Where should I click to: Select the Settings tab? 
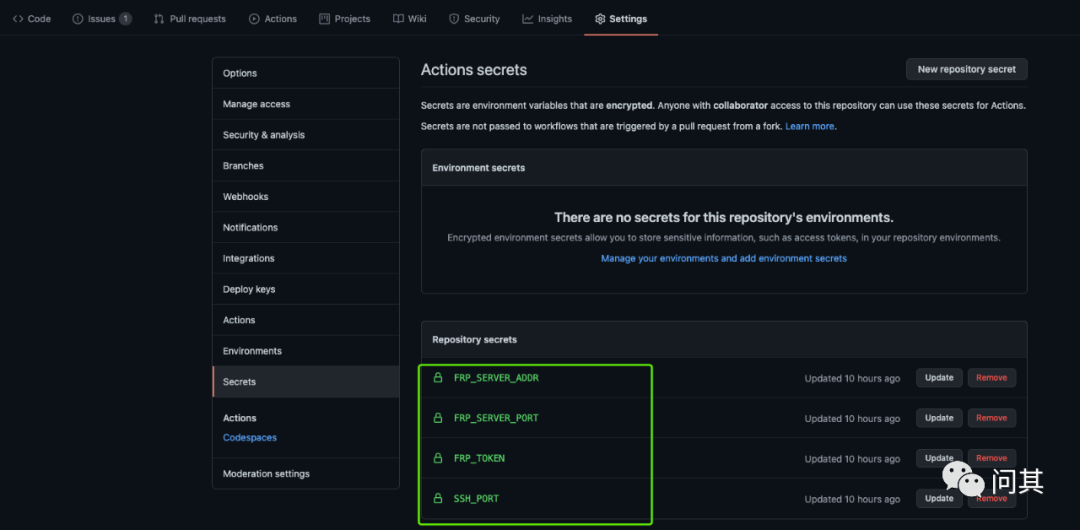(x=621, y=19)
